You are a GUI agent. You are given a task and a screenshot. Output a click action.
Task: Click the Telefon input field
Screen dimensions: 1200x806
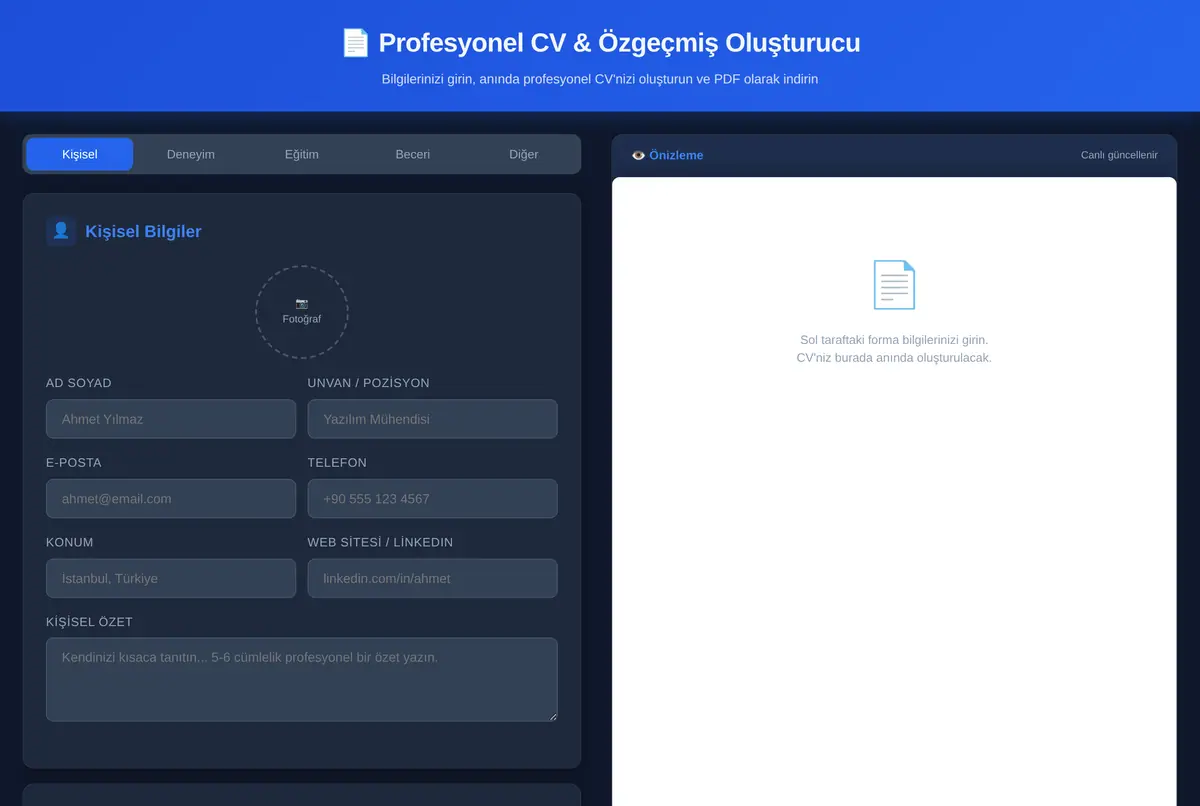click(x=433, y=499)
